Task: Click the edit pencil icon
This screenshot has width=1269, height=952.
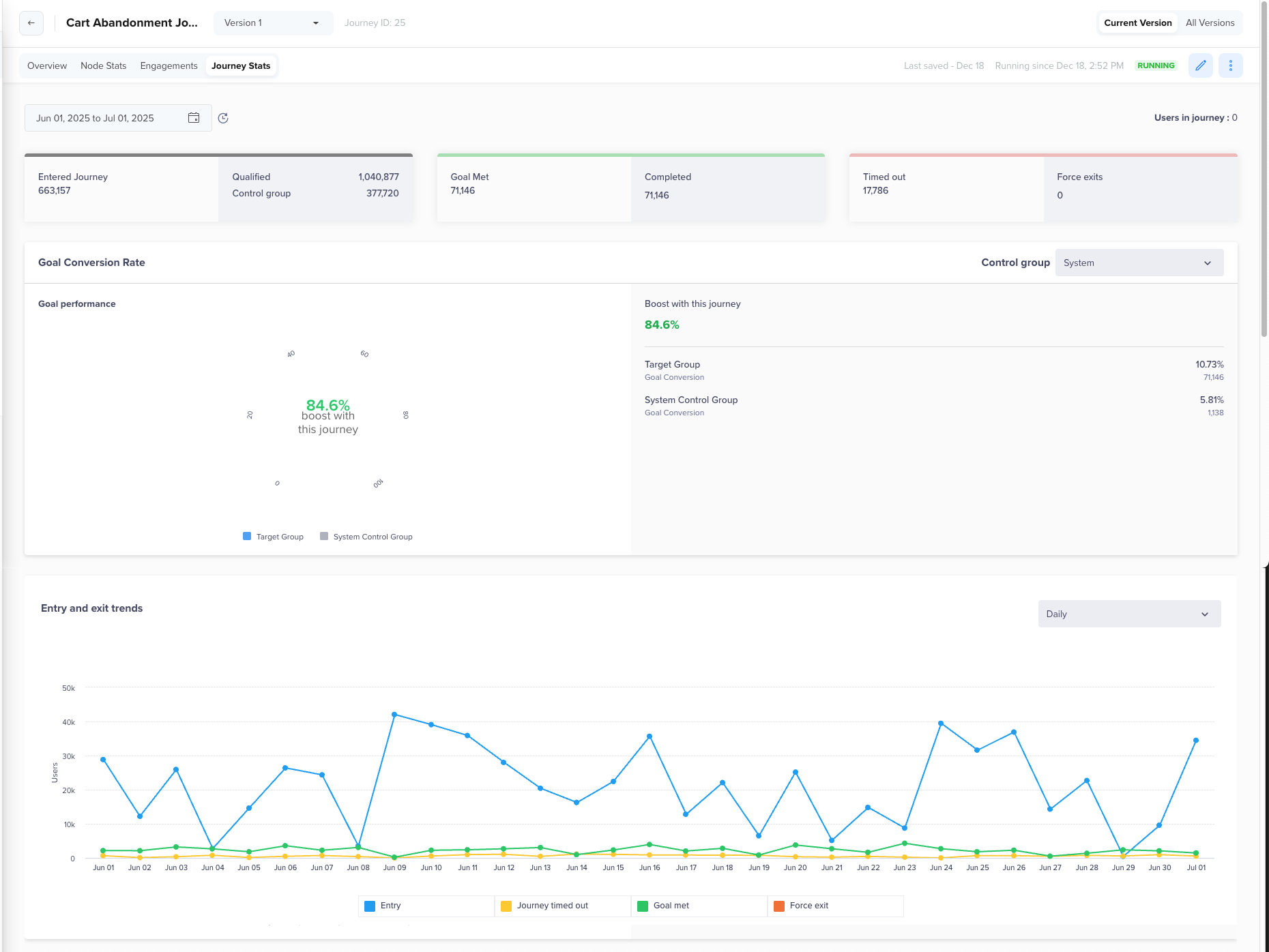Action: [x=1201, y=65]
